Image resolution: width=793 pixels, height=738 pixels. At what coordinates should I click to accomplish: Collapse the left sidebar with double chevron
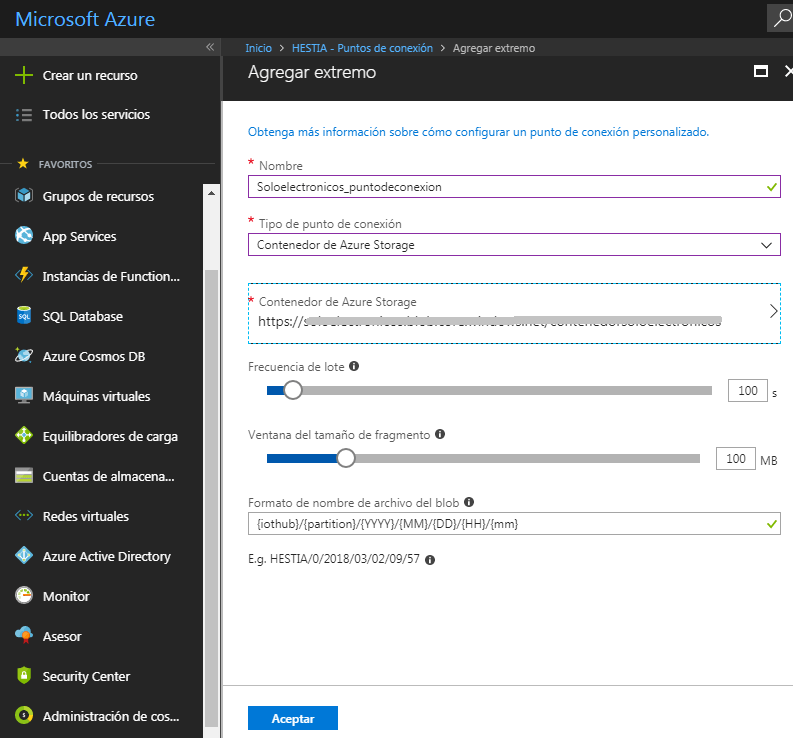coord(210,47)
